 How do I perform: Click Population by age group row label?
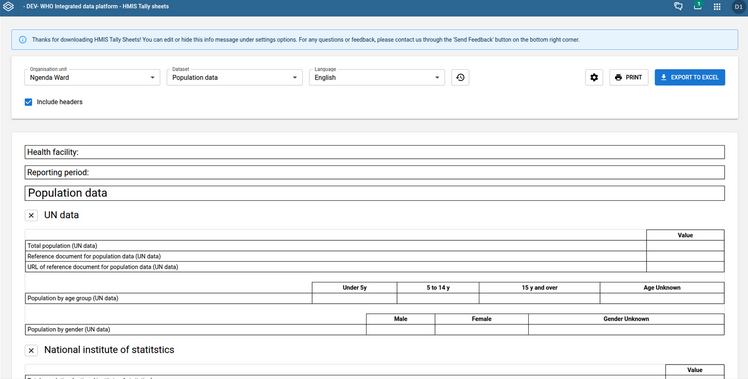pos(73,298)
